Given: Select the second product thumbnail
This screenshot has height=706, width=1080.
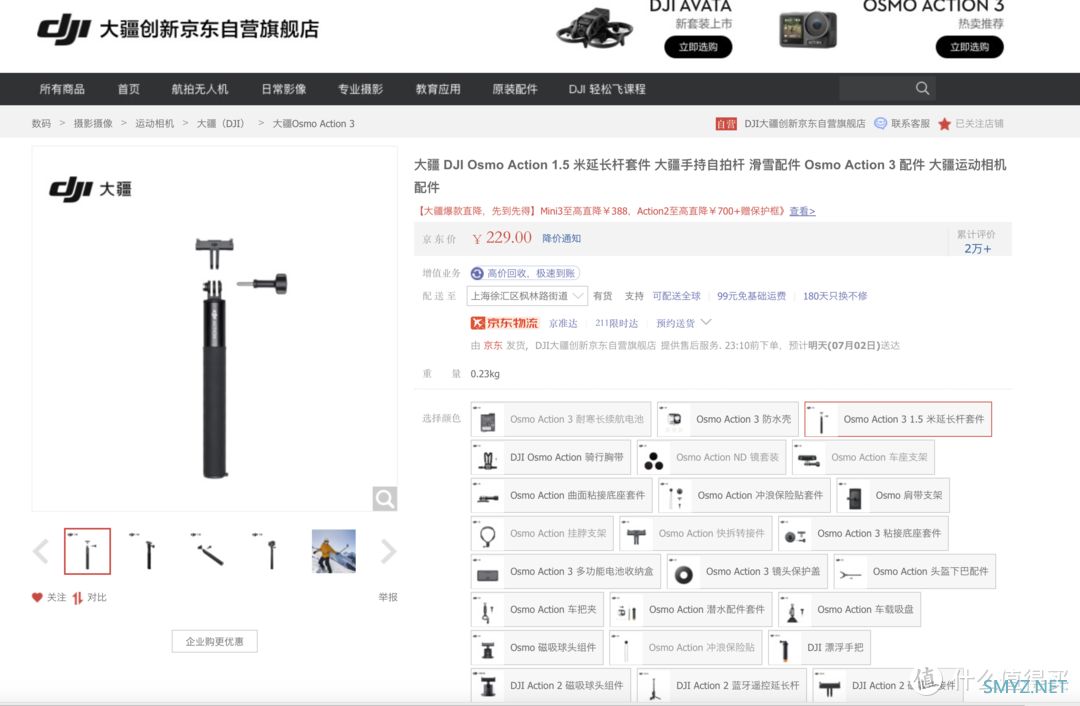Looking at the screenshot, I should pos(149,551).
